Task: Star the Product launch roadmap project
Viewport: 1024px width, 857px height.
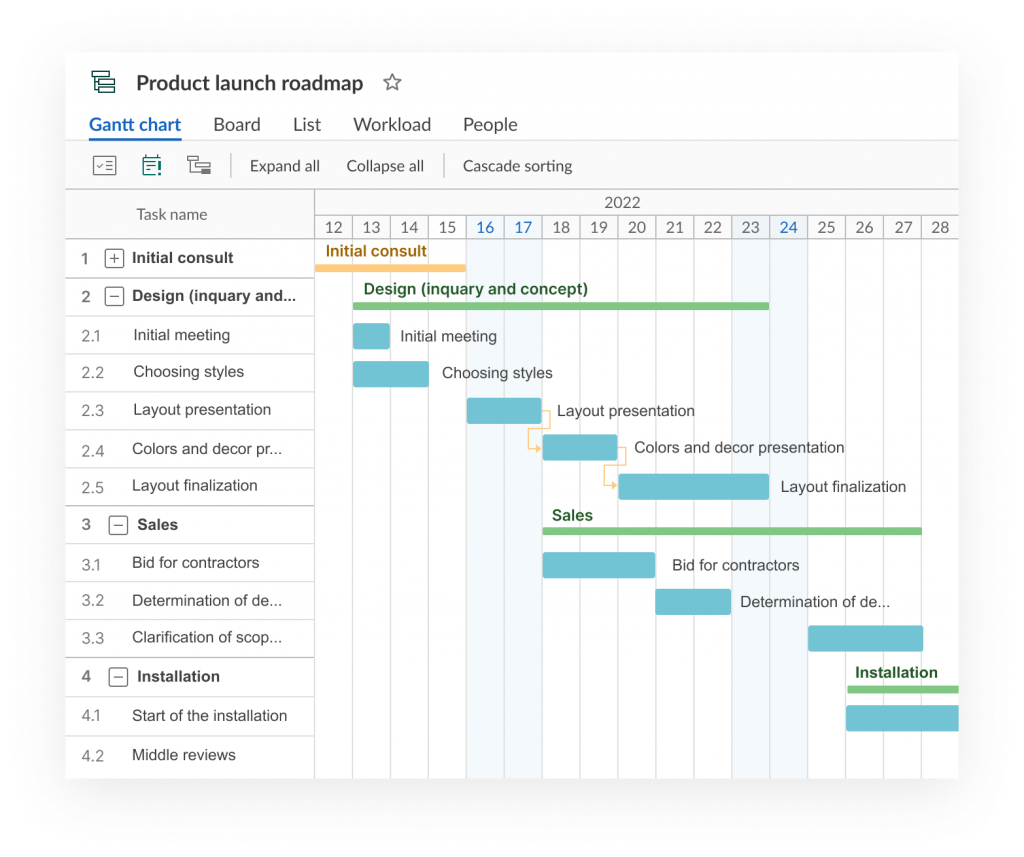Action: (391, 82)
